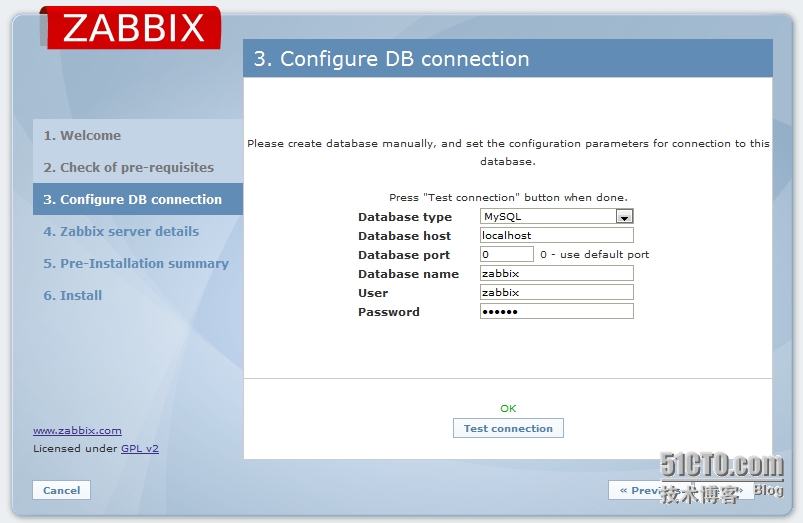The width and height of the screenshot is (803, 523).
Task: Click the 'User' label
Action: tap(373, 293)
